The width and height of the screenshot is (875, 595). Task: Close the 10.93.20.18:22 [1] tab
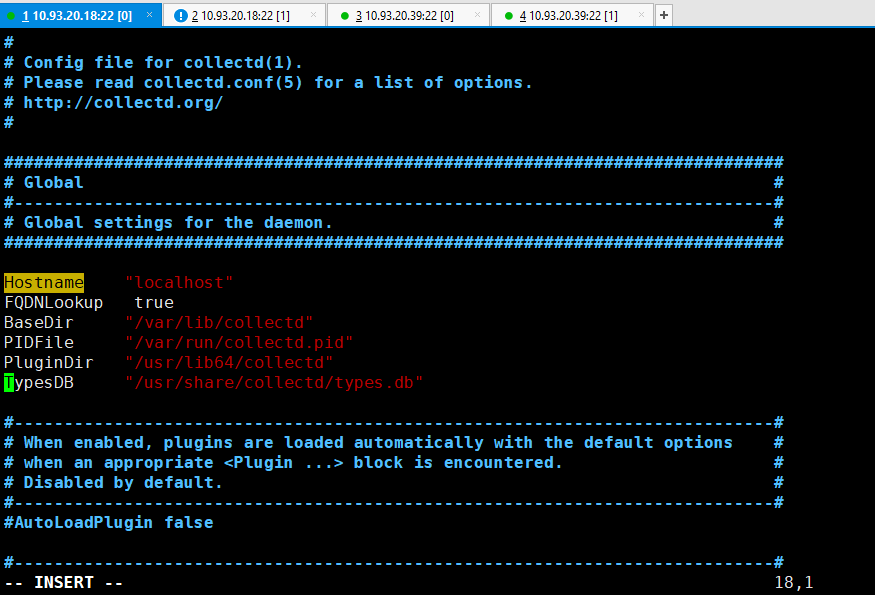[x=313, y=16]
